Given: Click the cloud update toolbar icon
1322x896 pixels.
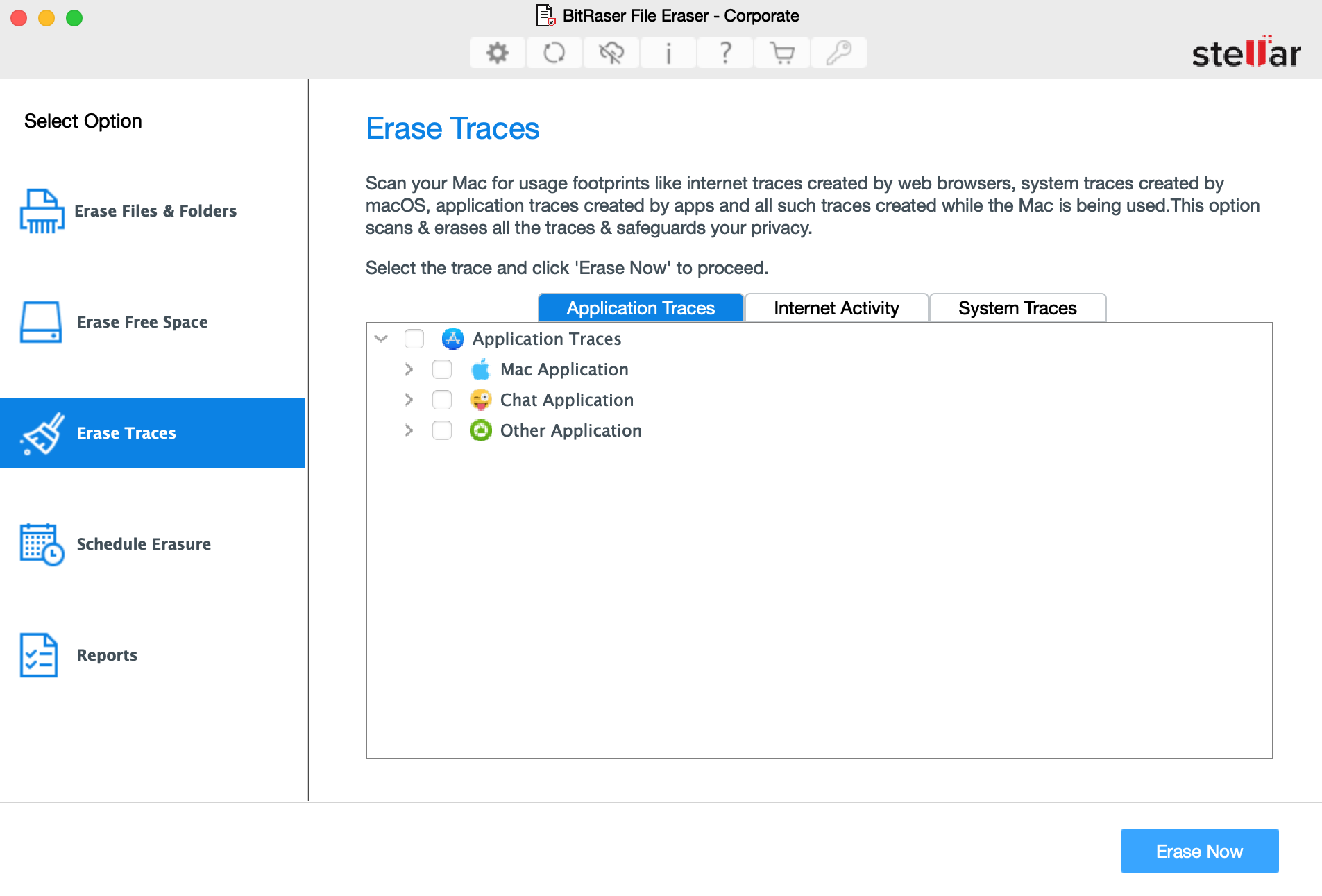Looking at the screenshot, I should (611, 53).
